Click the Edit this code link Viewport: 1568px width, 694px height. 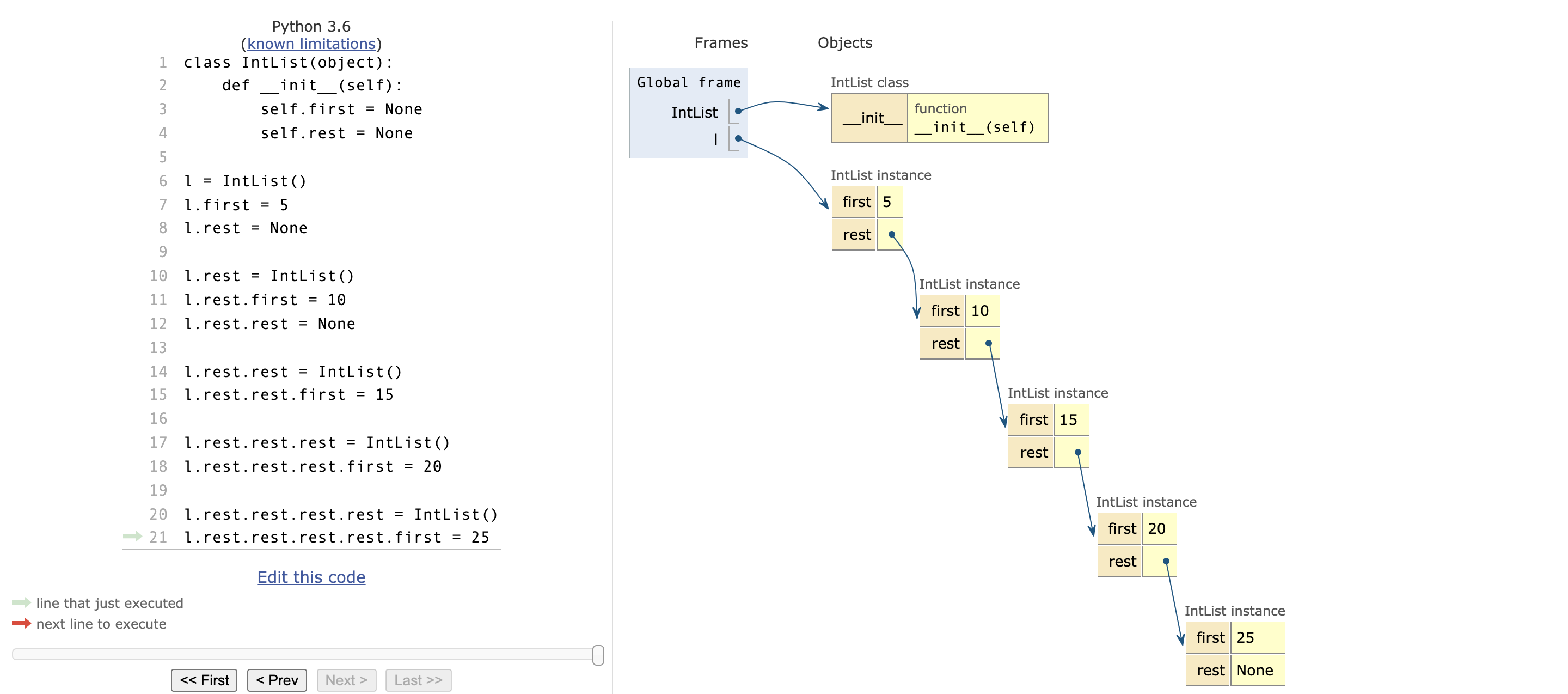tap(311, 576)
